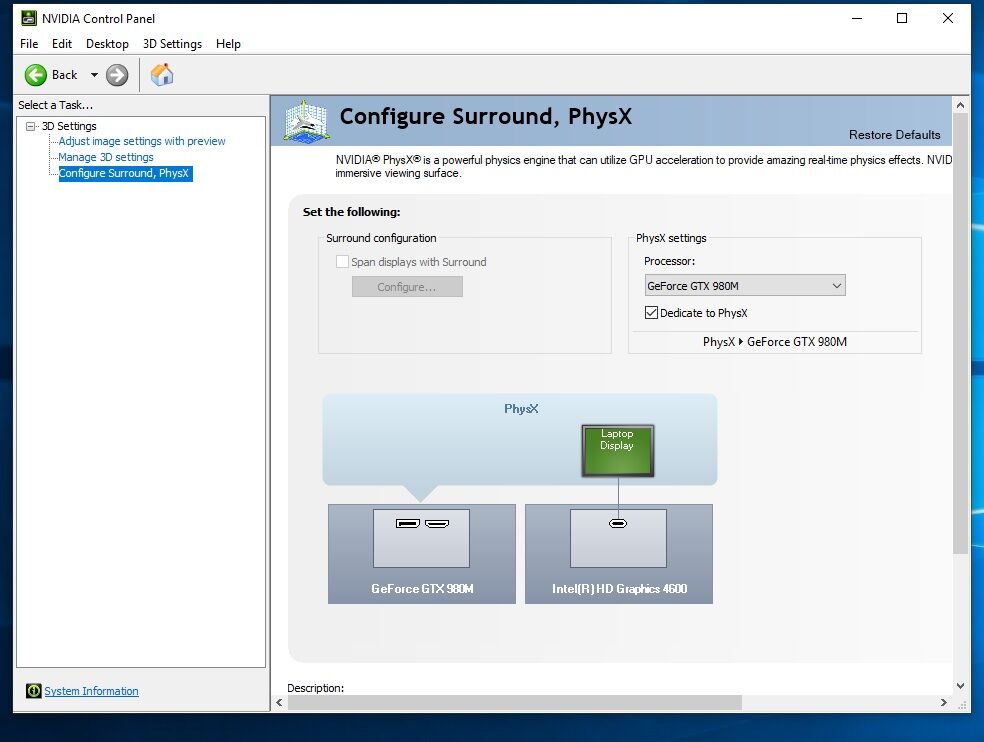Viewport: 984px width, 742px height.
Task: Open the Edit menu
Action: [x=62, y=44]
